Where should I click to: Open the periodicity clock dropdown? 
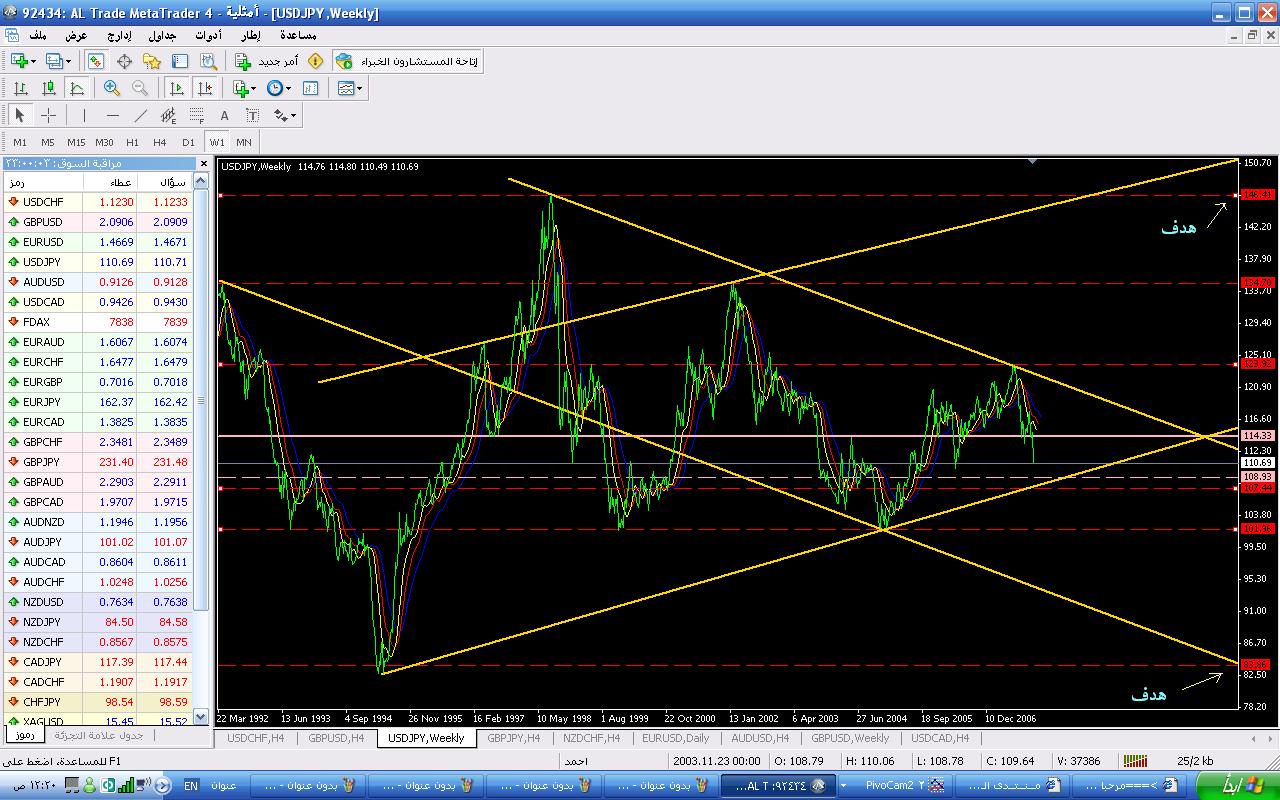288,89
